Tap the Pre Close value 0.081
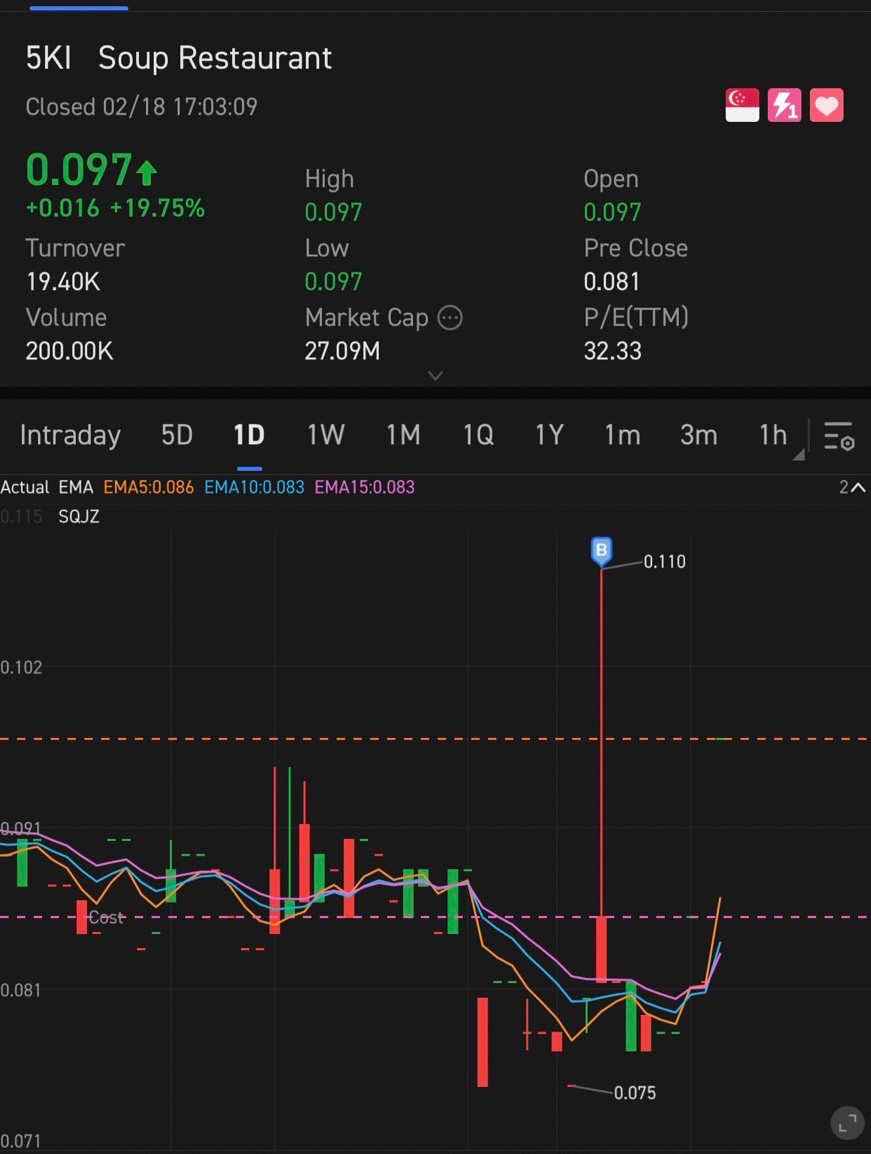Viewport: 871px width, 1154px height. pyautogui.click(x=612, y=282)
